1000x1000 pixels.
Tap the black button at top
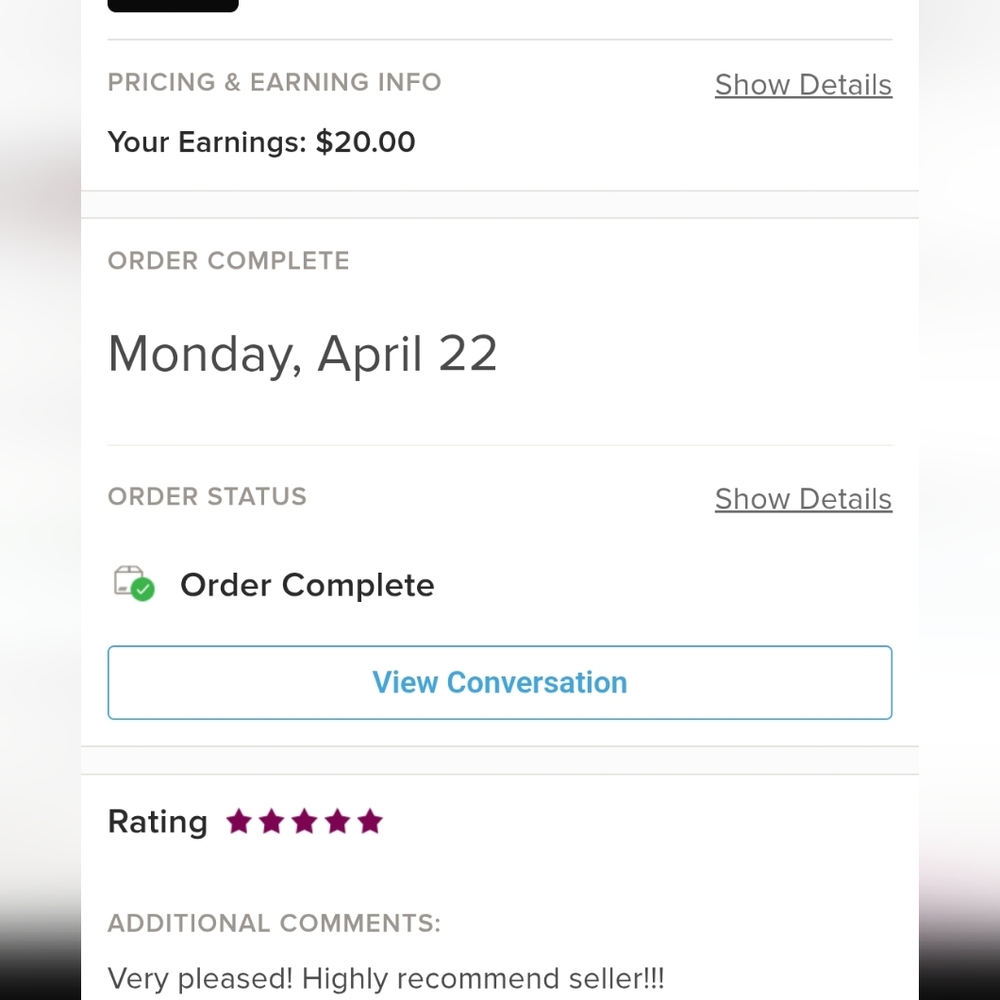pos(173,5)
